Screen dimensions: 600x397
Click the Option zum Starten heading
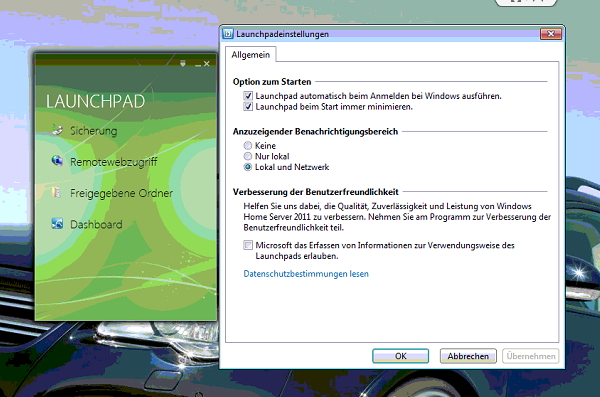272,82
